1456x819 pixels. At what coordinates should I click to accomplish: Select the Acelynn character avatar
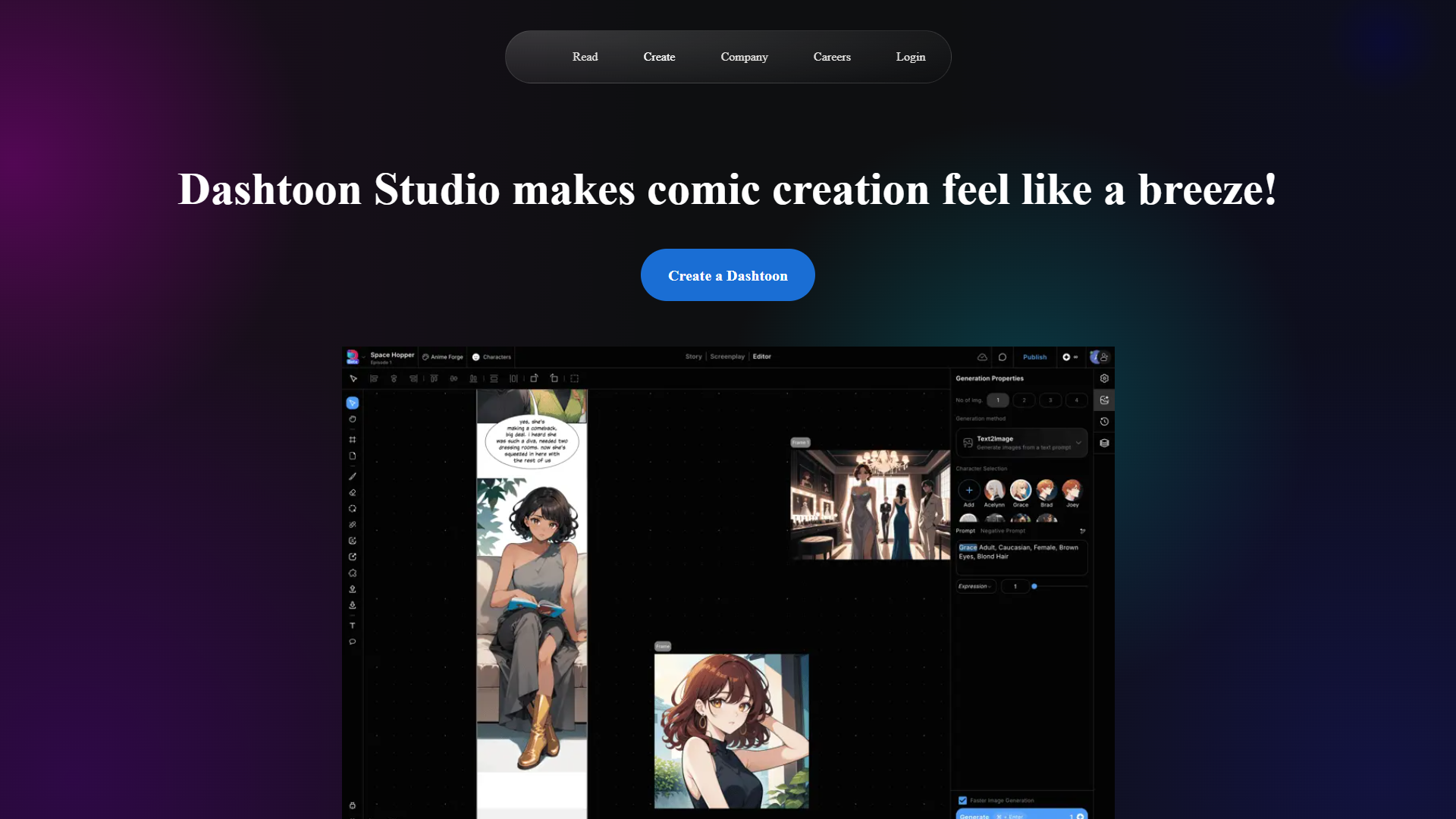994,490
